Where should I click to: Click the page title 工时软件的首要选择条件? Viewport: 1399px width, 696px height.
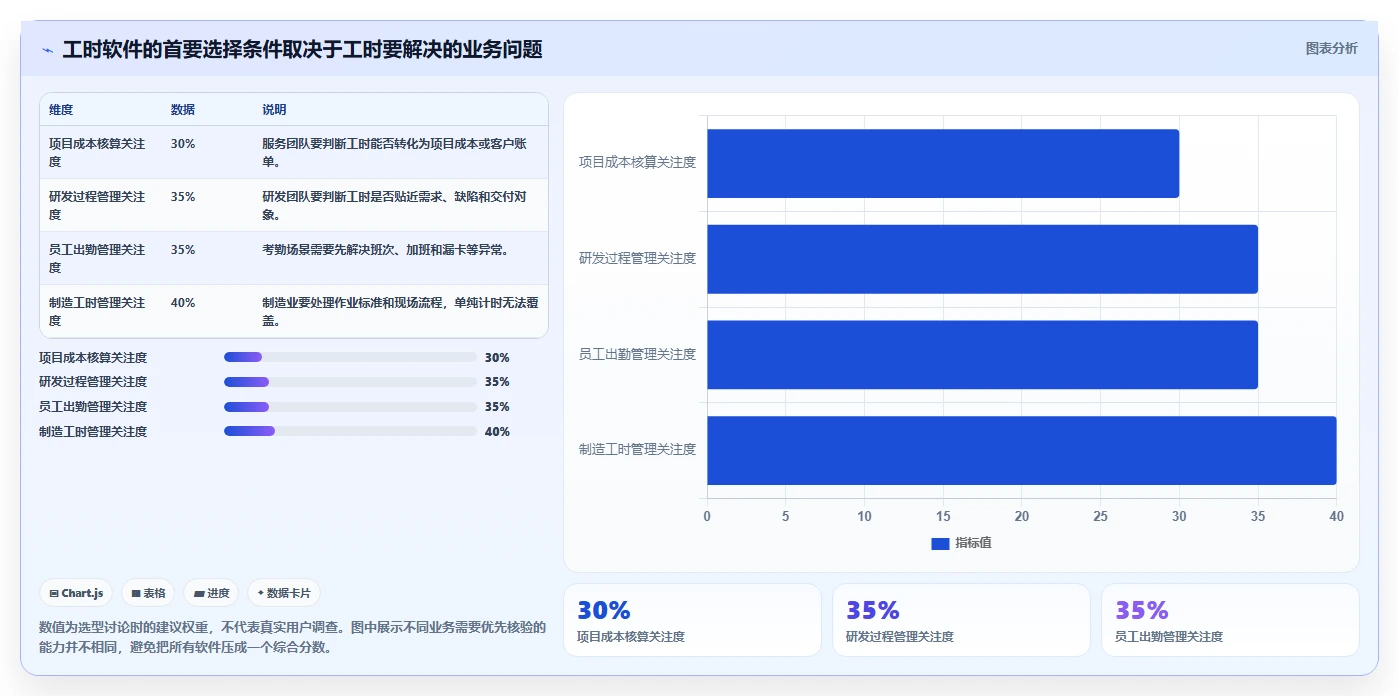click(302, 50)
